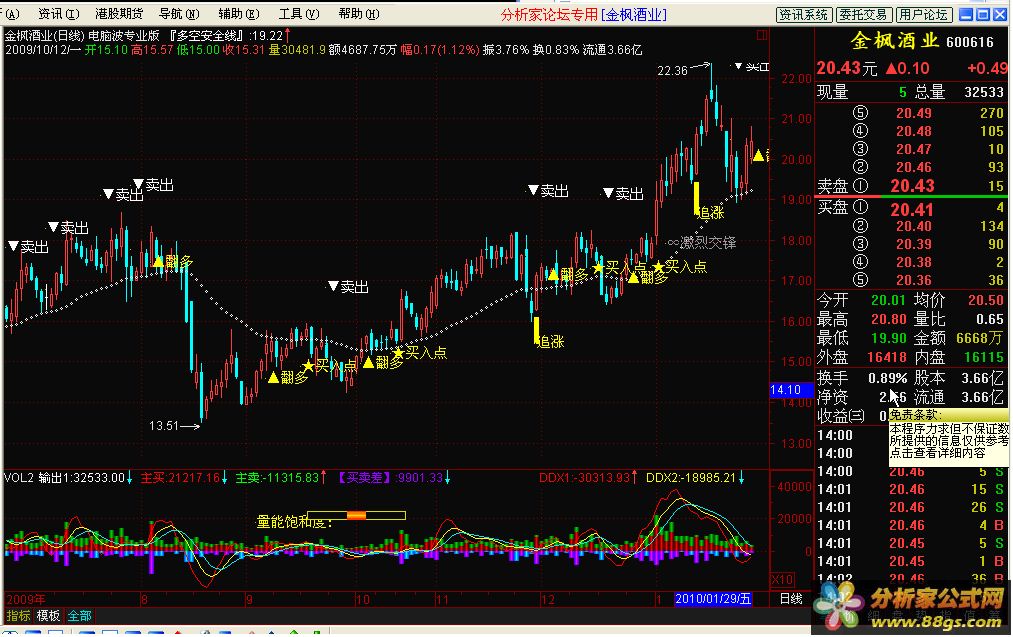
Task: Switch to the 模板 tab
Action: pos(48,616)
